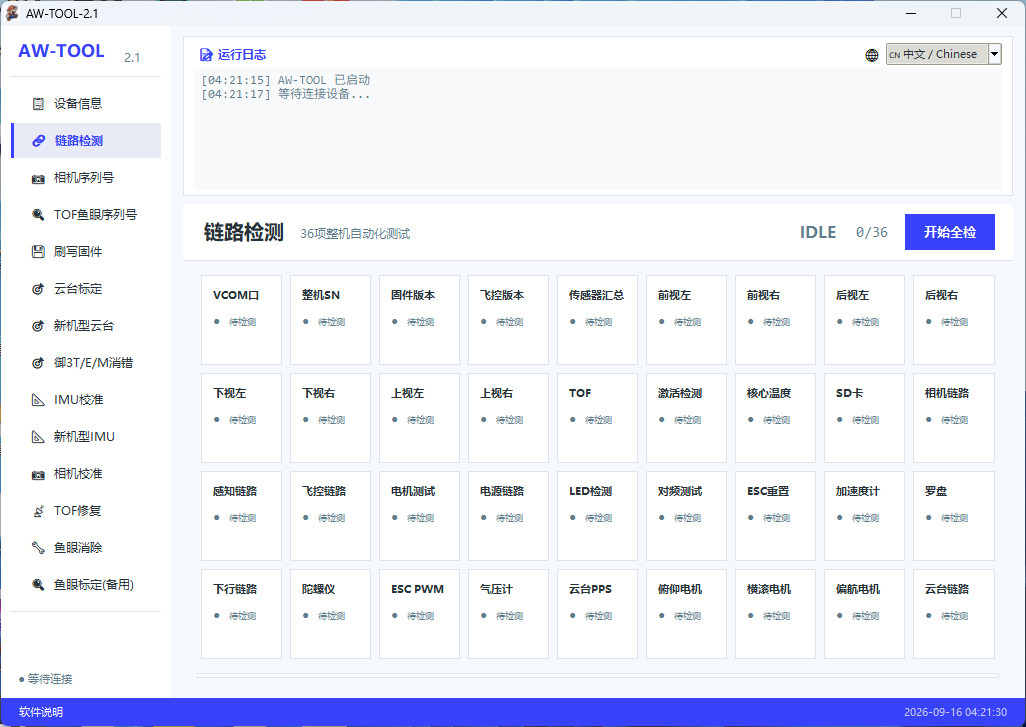The image size is (1026, 727).
Task: Open the 设备信息 page
Action: [x=86, y=103]
